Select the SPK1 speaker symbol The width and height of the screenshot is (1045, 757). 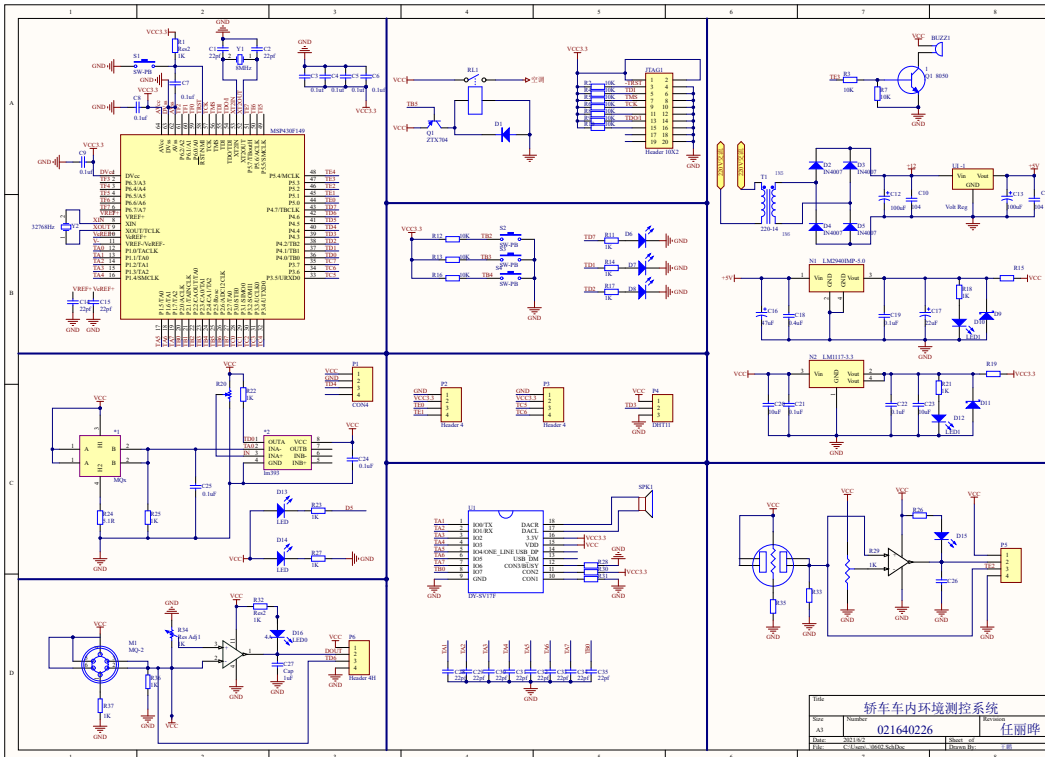pyautogui.click(x=644, y=504)
